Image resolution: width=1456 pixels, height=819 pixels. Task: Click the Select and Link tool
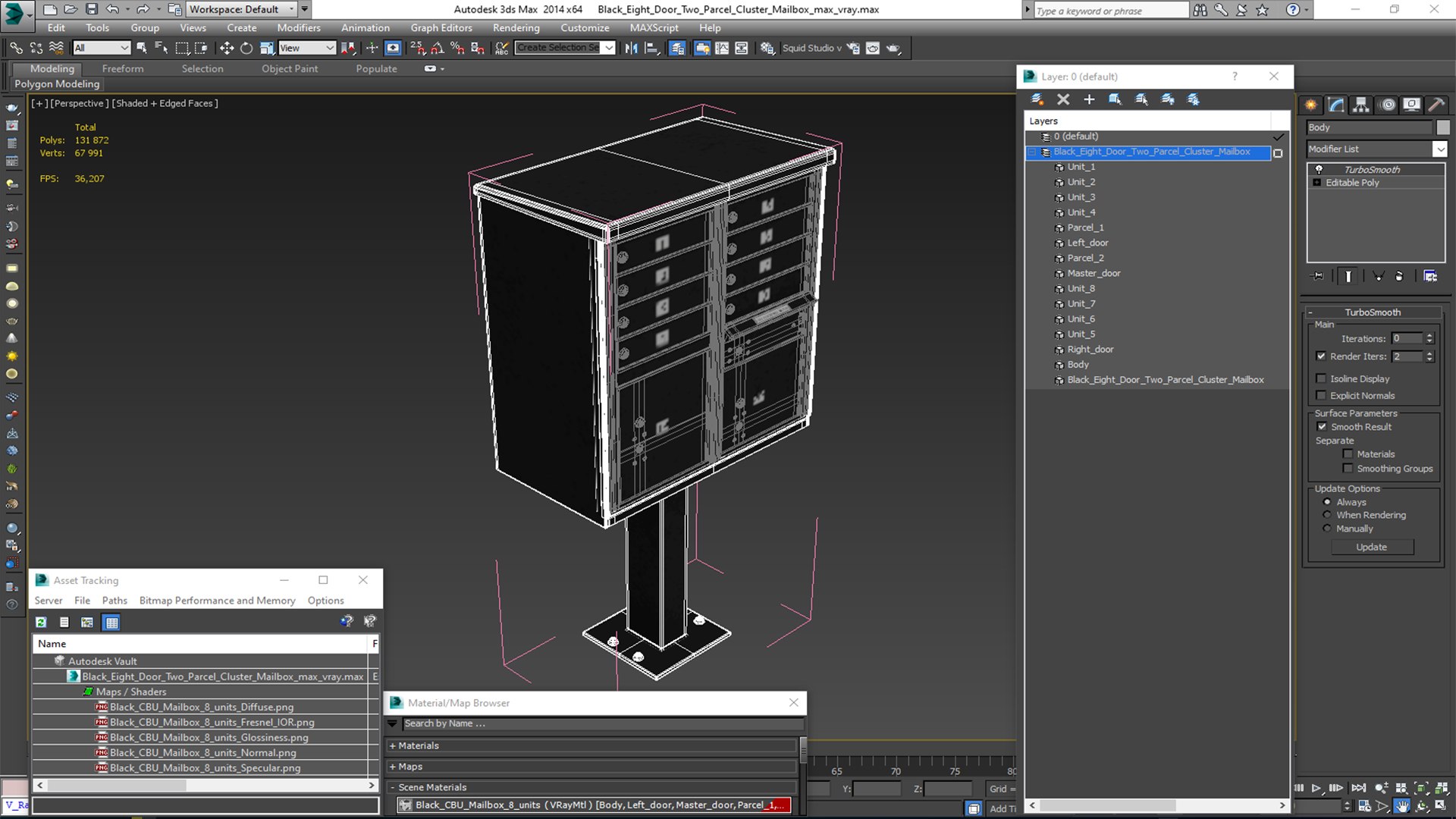16,48
